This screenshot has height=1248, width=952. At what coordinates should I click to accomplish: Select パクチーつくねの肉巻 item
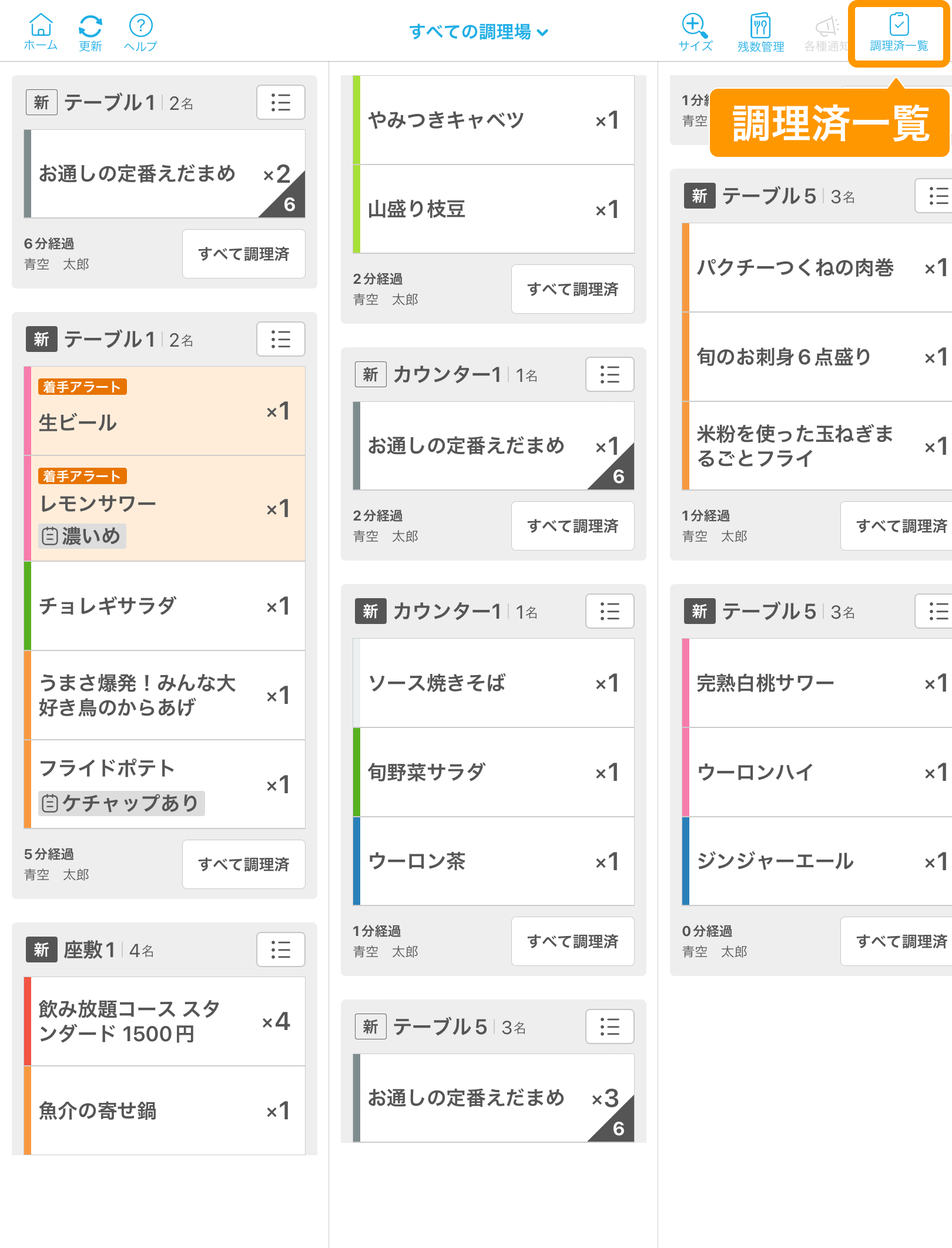817,267
